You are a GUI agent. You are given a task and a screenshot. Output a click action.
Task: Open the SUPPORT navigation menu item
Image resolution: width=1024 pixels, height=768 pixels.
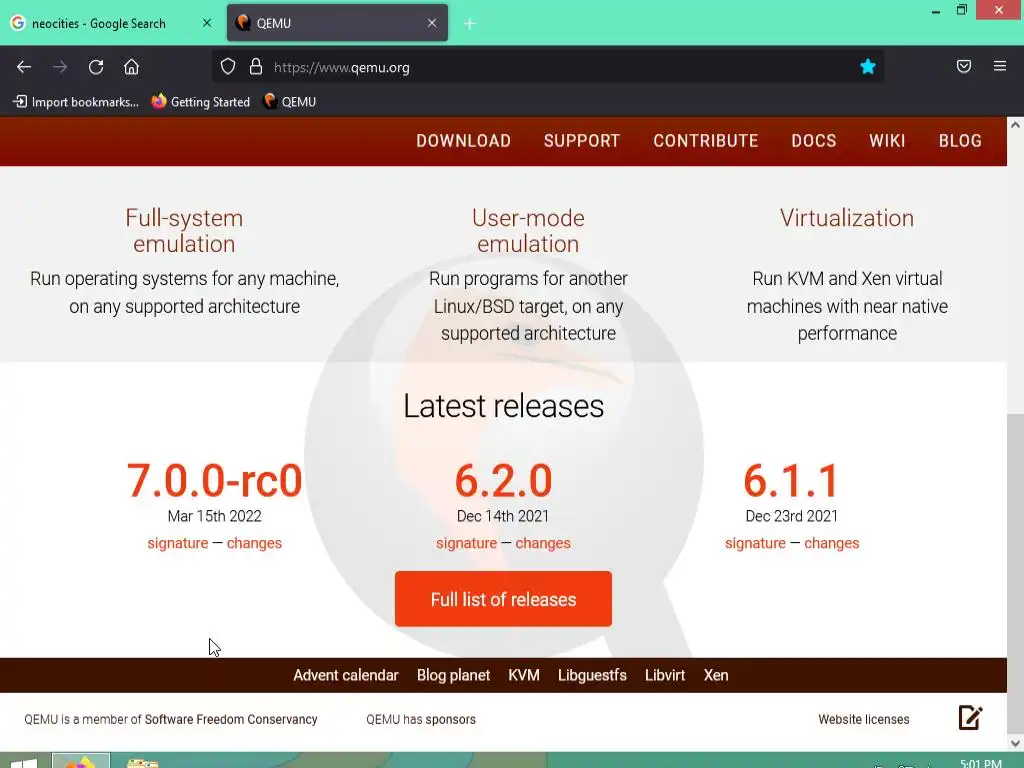pyautogui.click(x=582, y=140)
